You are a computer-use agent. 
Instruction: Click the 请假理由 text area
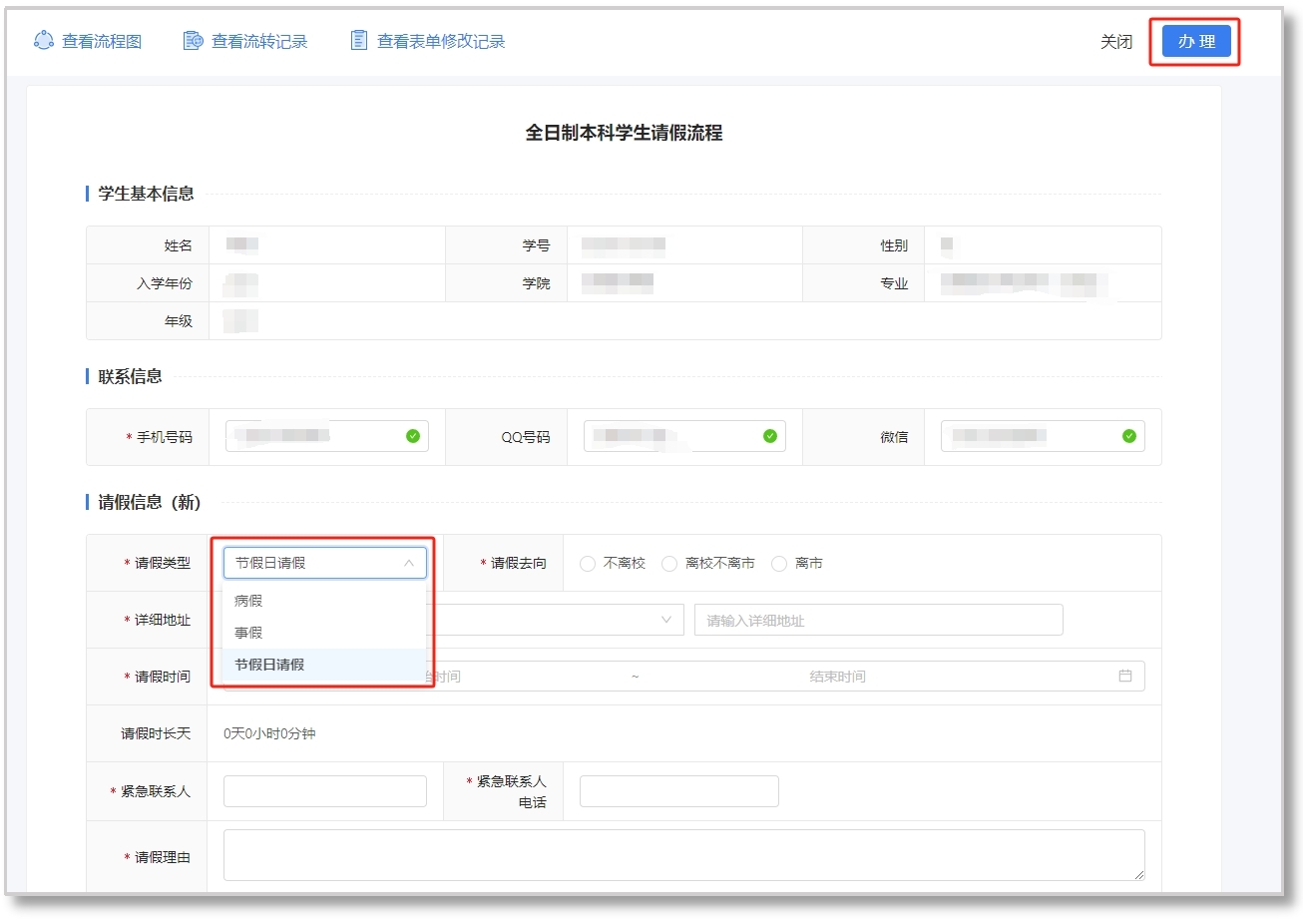coord(684,855)
